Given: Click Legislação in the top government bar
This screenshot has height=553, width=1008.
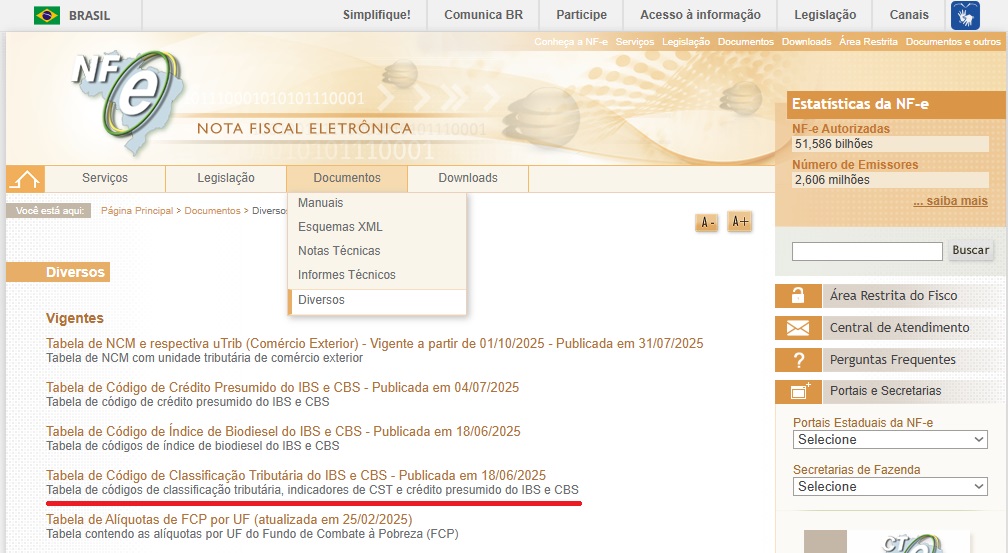Looking at the screenshot, I should coord(825,15).
